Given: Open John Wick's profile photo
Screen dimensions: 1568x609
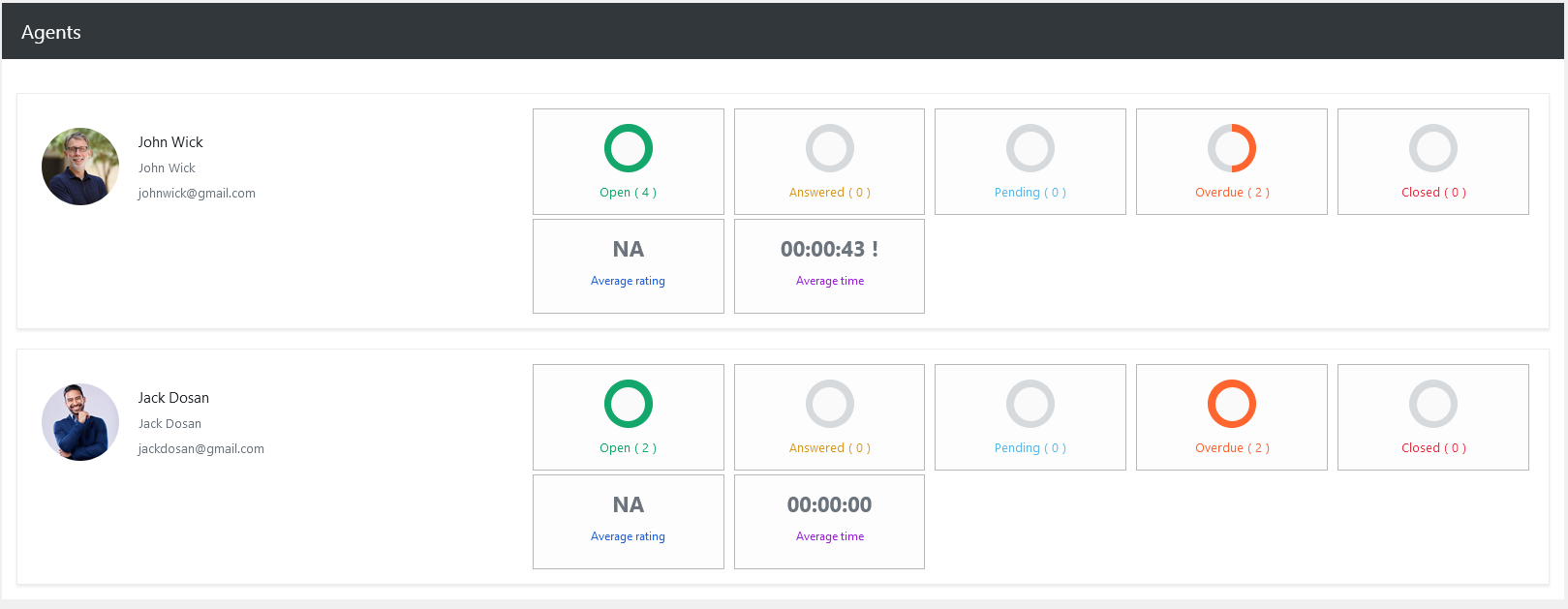Looking at the screenshot, I should (80, 167).
